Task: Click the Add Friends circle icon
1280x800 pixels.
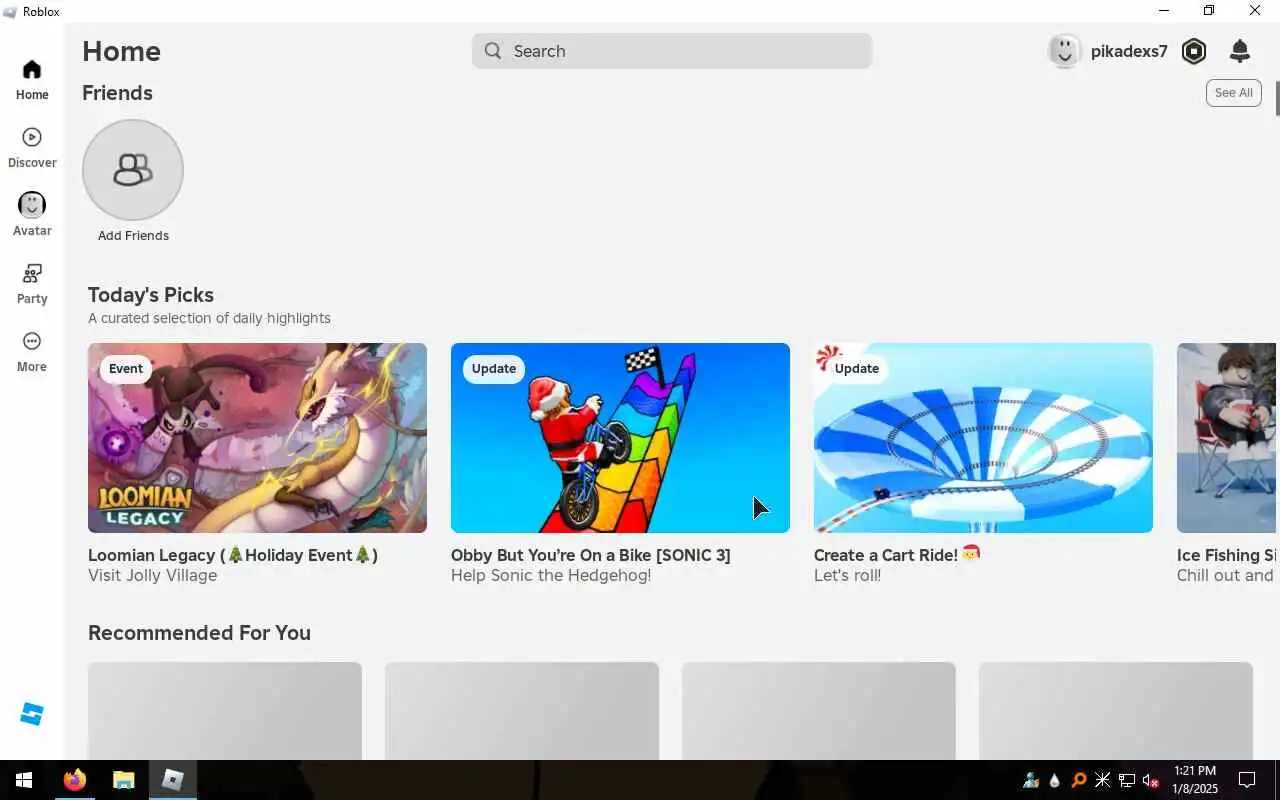Action: pos(133,170)
